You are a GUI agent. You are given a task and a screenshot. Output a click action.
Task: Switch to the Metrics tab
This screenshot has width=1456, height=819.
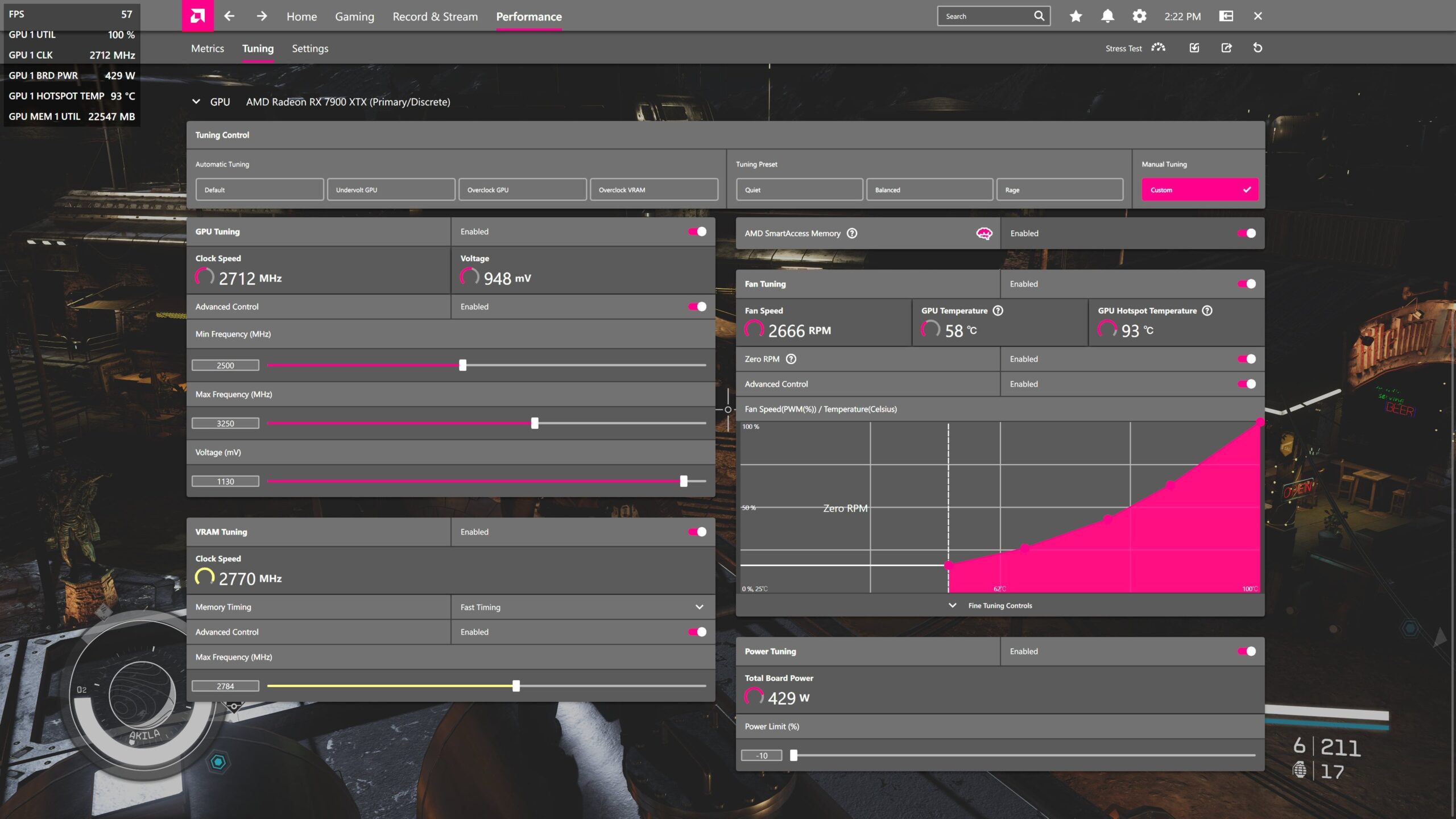(x=207, y=48)
